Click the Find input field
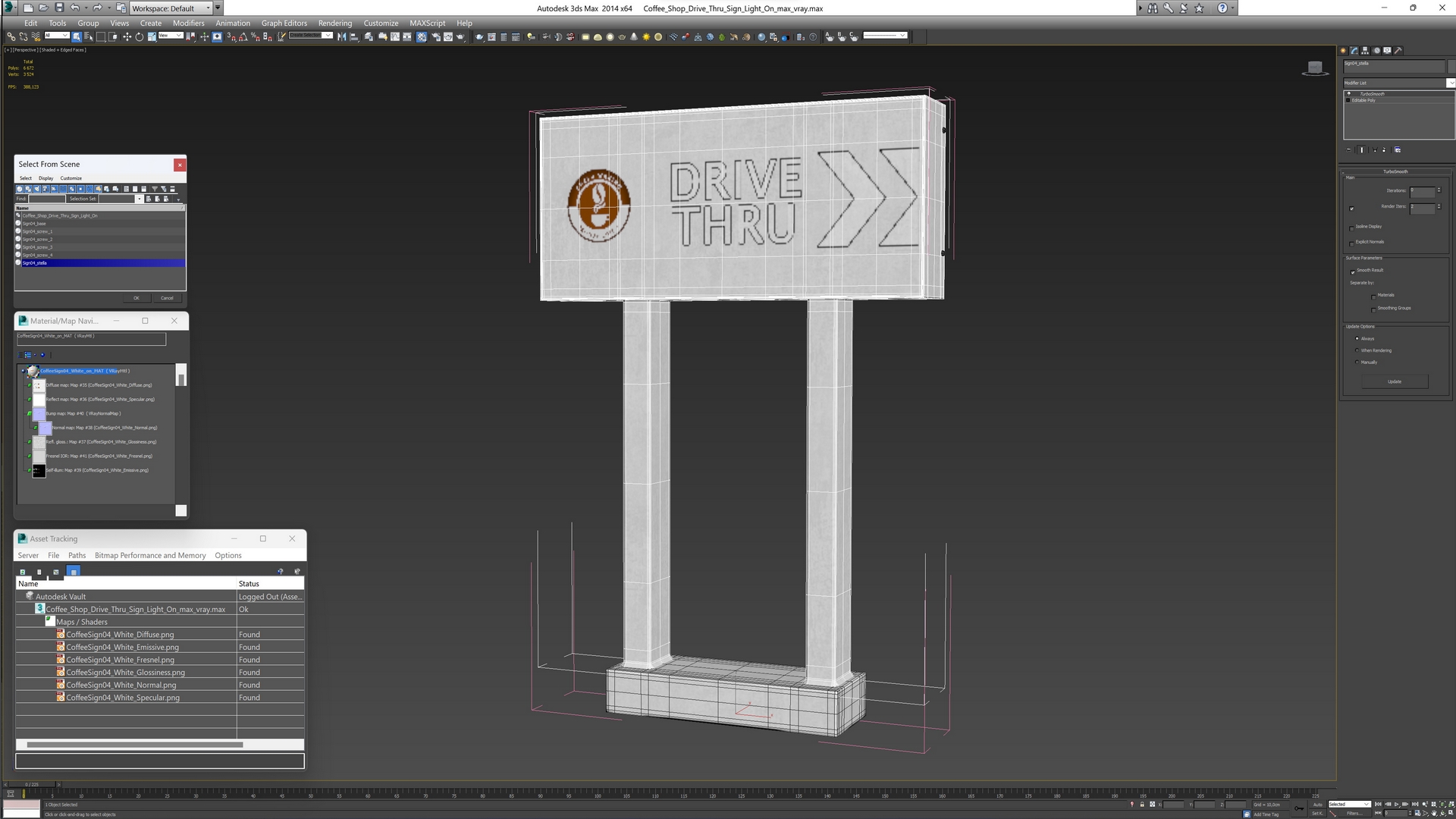Screen dimensions: 1456x819 tap(46, 199)
